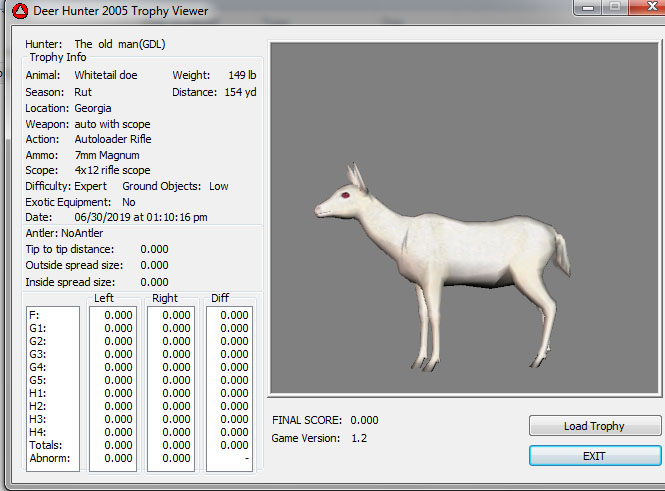This screenshot has width=665, height=491.
Task: Close the Trophy Viewer window
Action: (645, 6)
